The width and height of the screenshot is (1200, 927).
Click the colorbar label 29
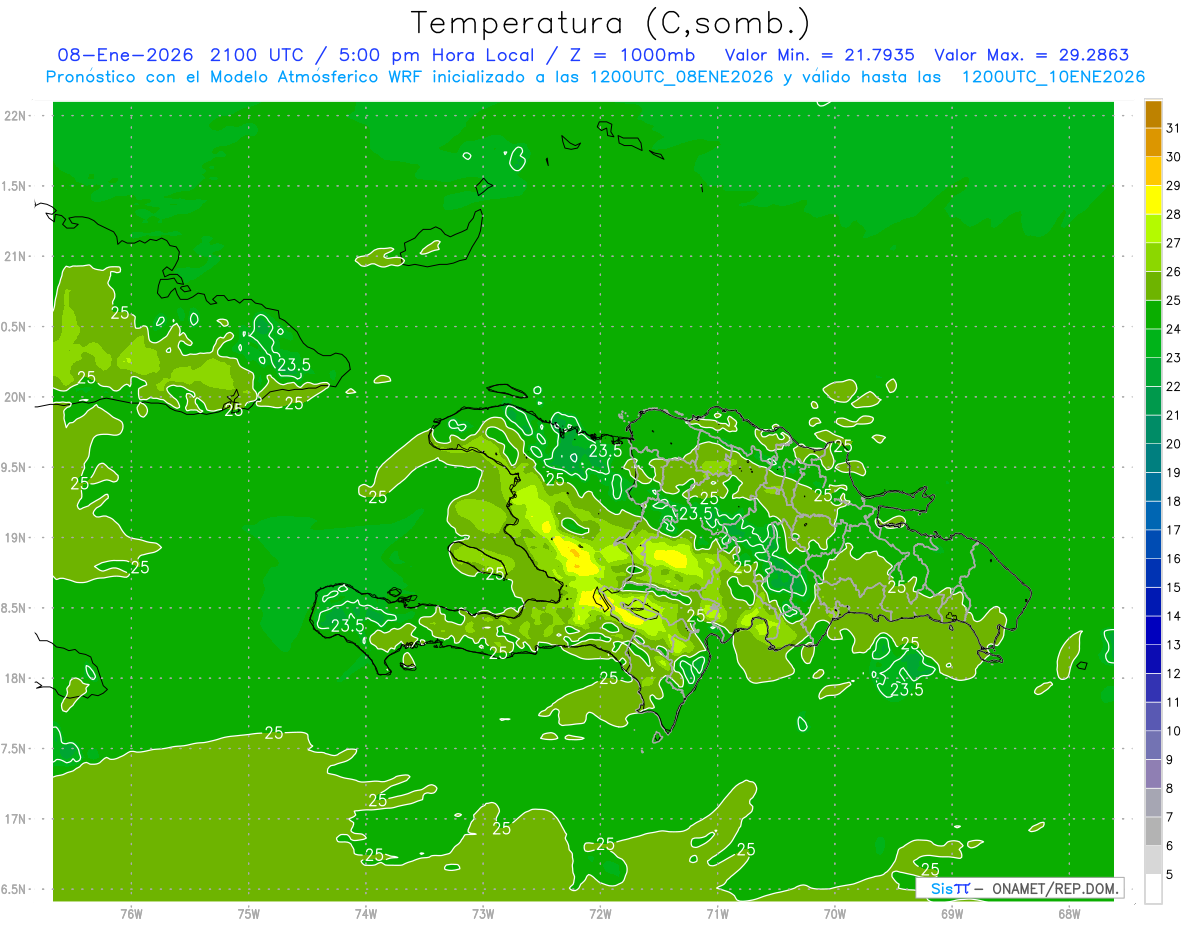pos(1173,185)
